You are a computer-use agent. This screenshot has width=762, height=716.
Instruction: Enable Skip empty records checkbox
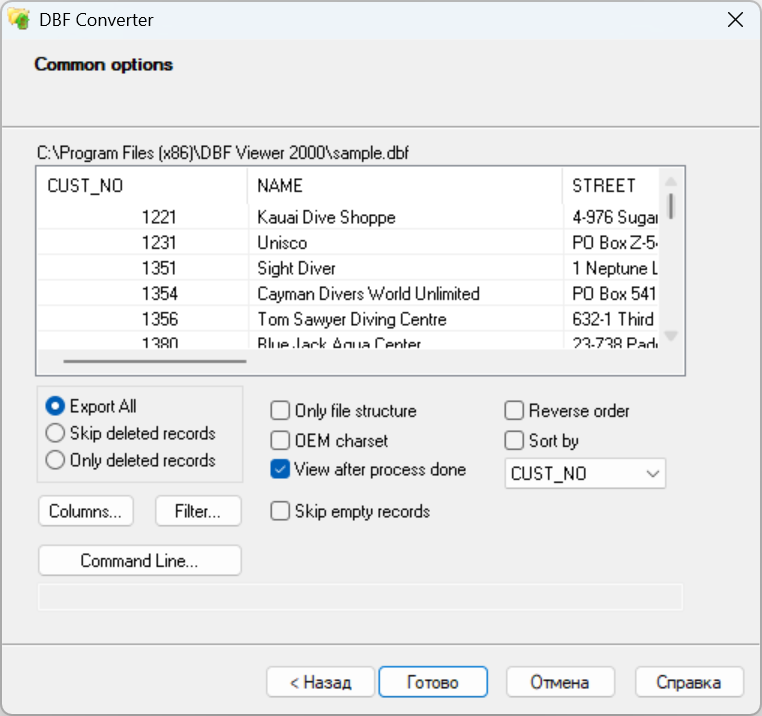(x=281, y=512)
